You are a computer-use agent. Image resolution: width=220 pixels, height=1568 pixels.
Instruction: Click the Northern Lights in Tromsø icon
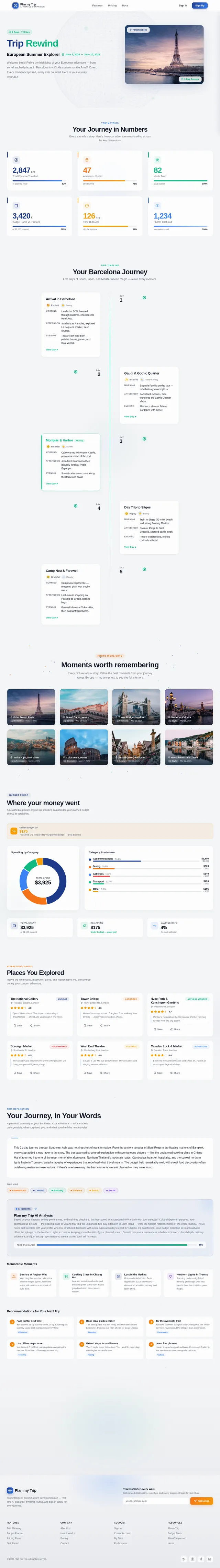[x=171, y=1277]
